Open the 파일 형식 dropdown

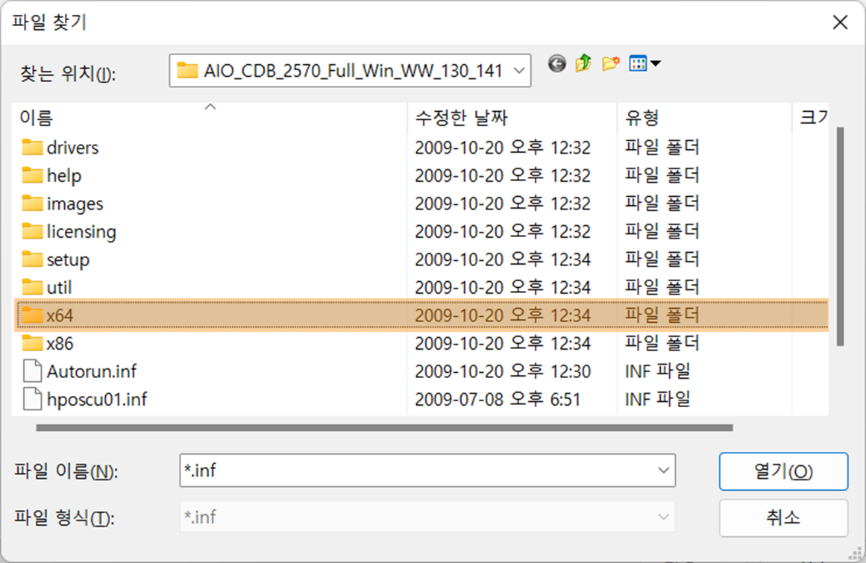tap(427, 517)
